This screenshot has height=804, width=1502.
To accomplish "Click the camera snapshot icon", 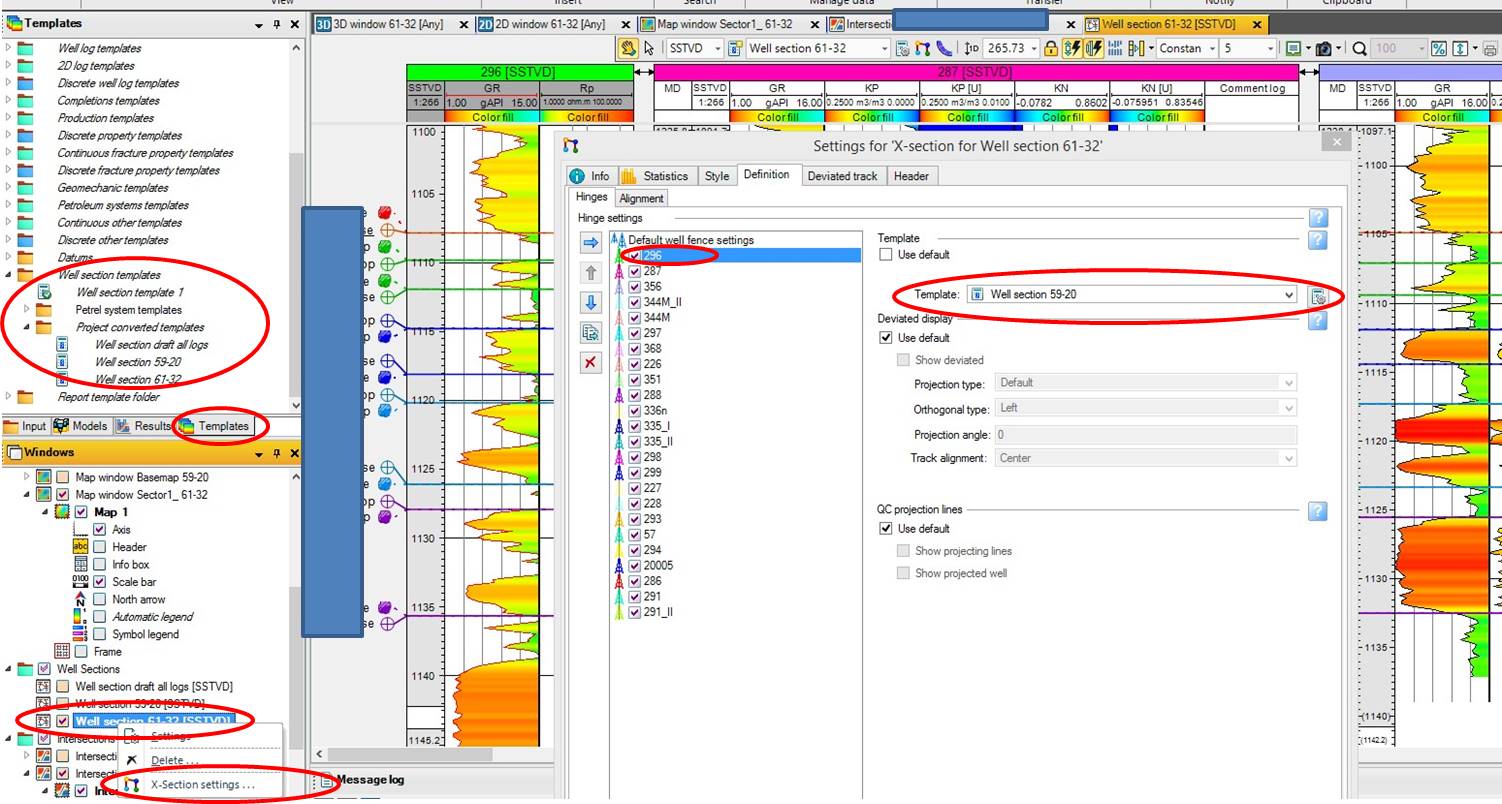I will (1323, 48).
